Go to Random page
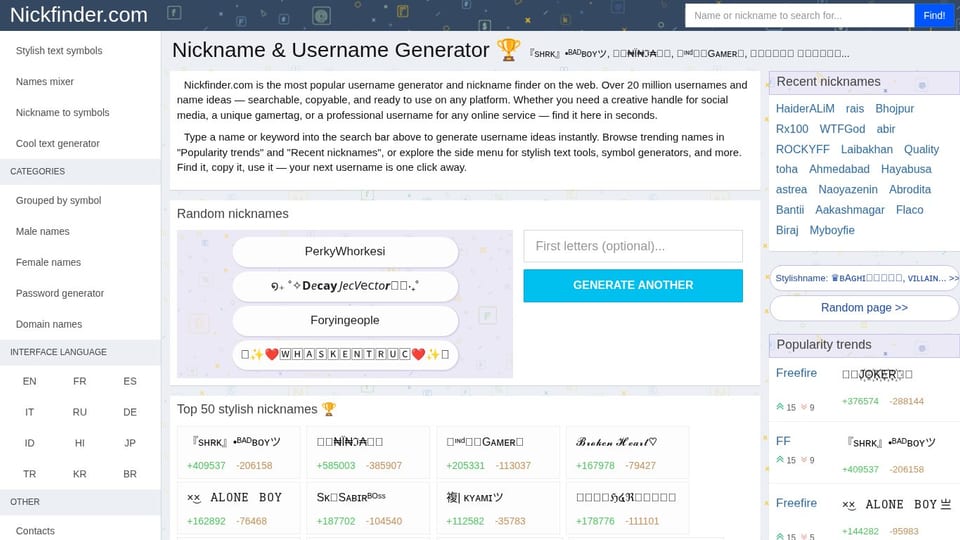This screenshot has width=960, height=540. click(864, 308)
